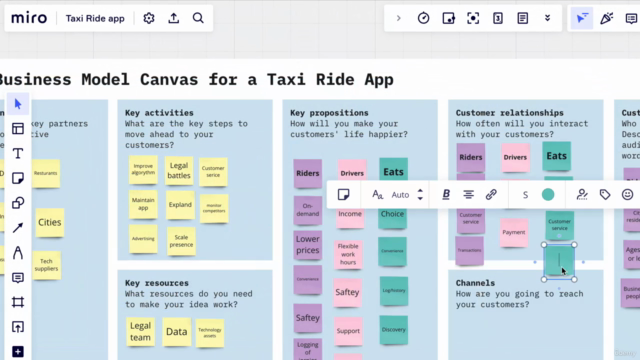Adjust the Auto font size stepper
Viewport: 640px width, 360px height.
[420, 195]
